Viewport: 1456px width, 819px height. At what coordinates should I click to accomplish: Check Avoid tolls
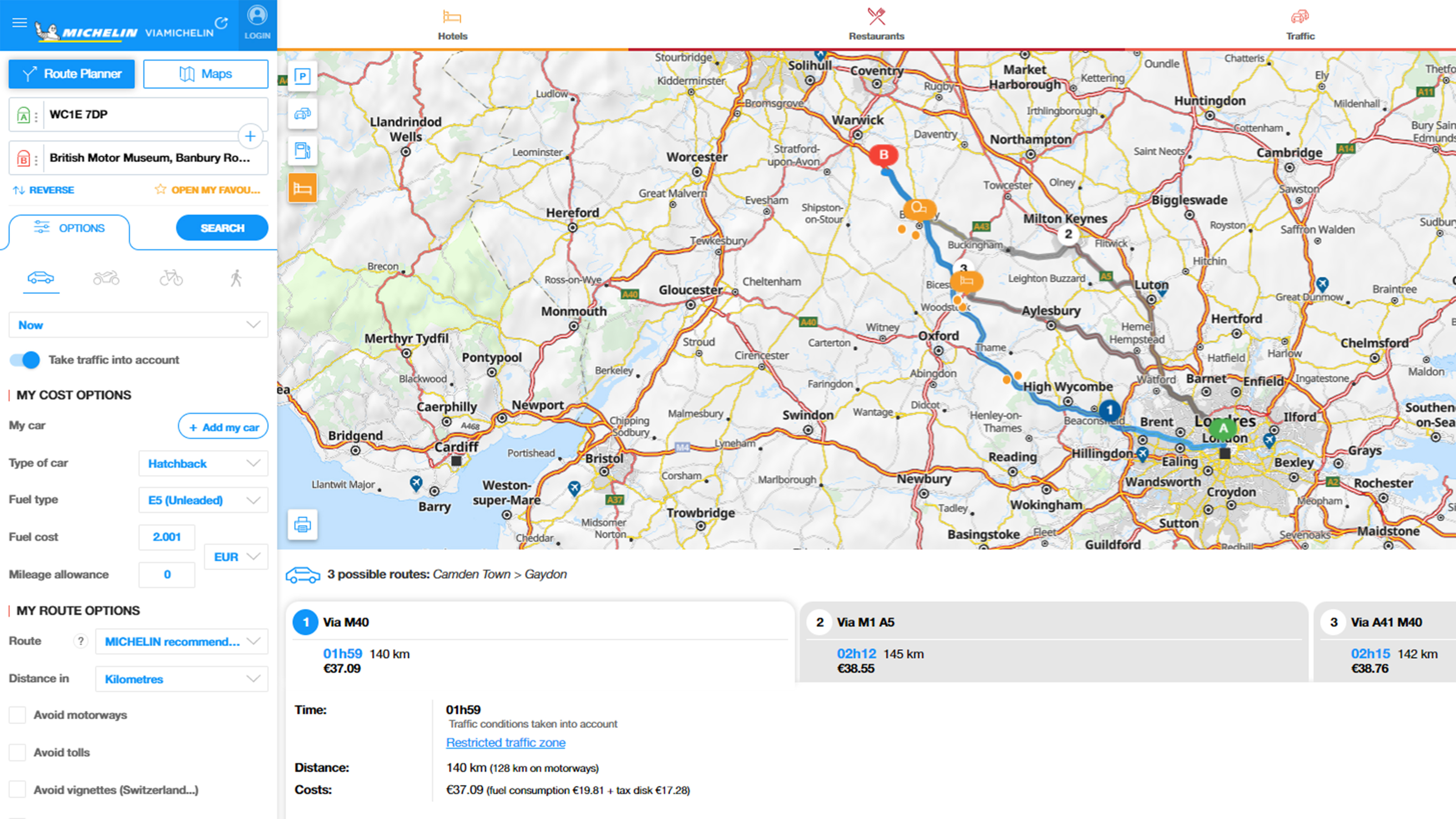(18, 752)
